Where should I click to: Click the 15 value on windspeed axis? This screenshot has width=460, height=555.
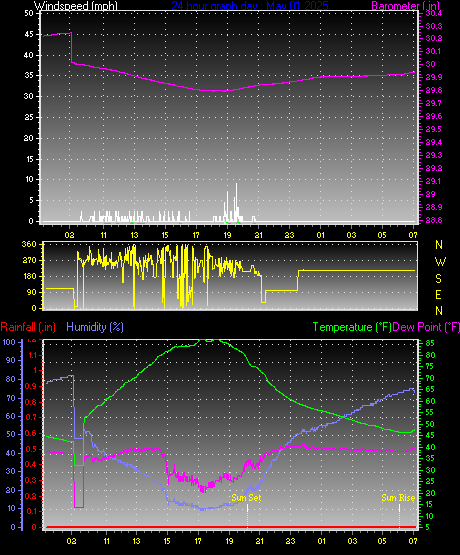(x=29, y=159)
